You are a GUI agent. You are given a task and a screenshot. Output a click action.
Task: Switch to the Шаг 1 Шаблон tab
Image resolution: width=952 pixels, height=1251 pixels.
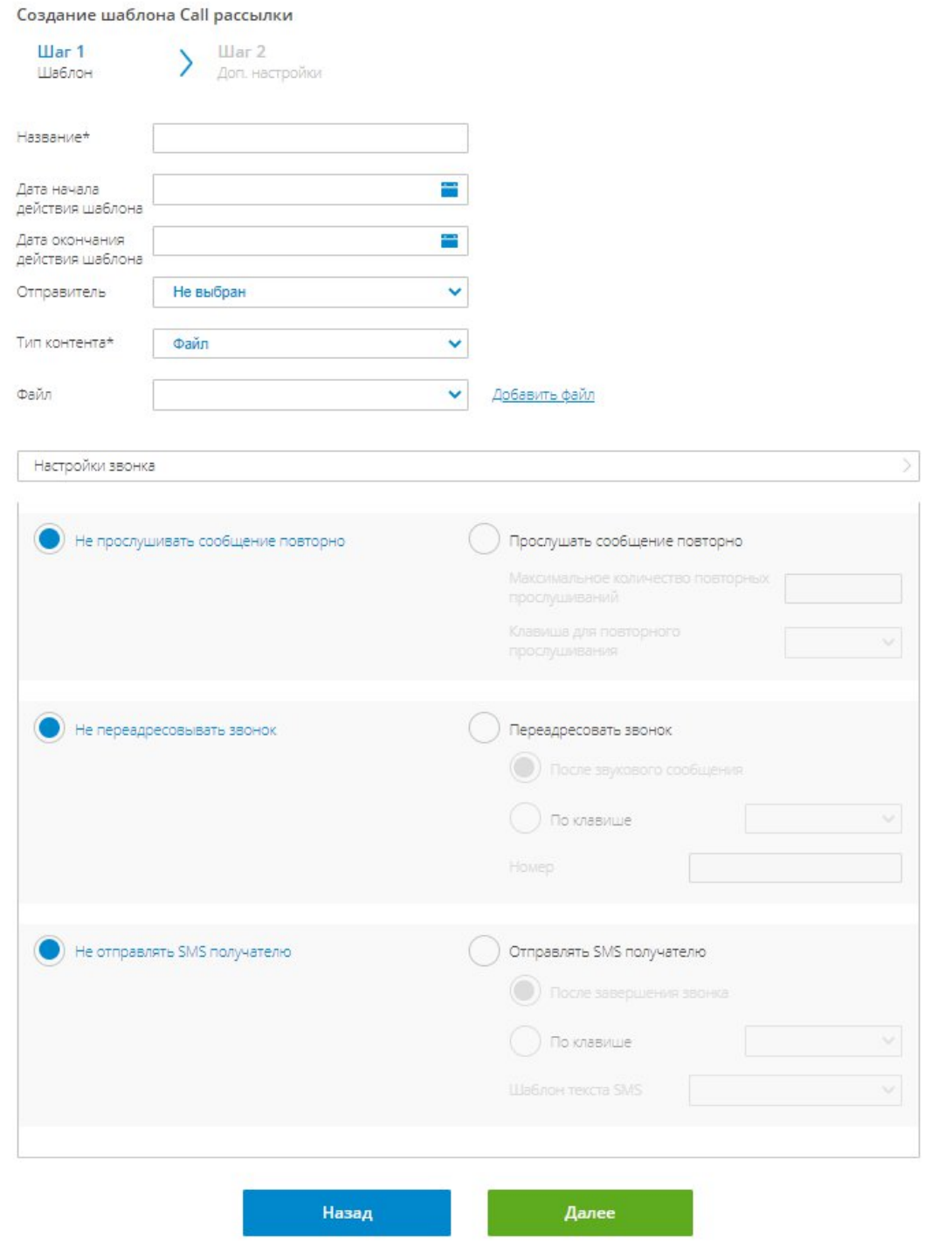(64, 61)
